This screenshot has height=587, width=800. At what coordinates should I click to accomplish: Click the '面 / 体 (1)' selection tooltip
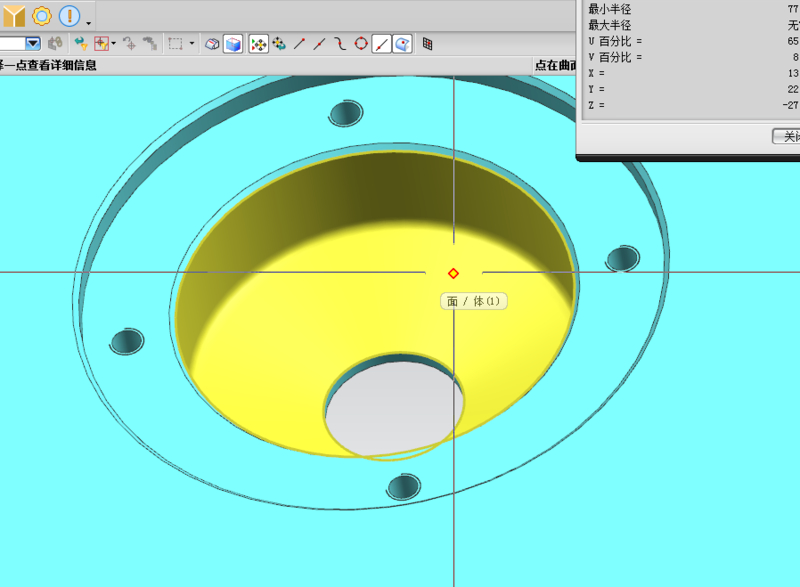coord(473,301)
